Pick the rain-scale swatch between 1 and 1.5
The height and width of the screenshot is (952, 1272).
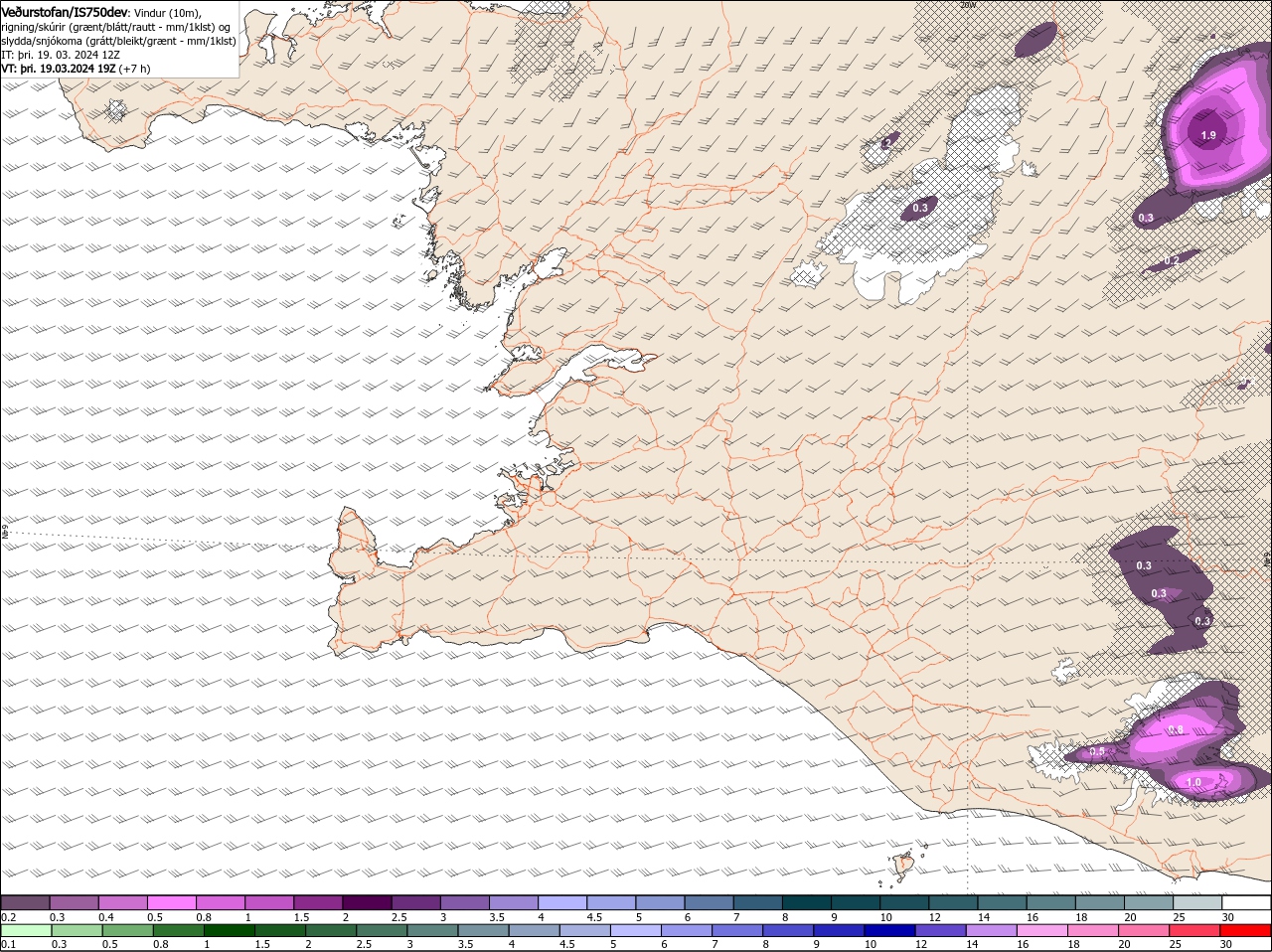pos(230,931)
